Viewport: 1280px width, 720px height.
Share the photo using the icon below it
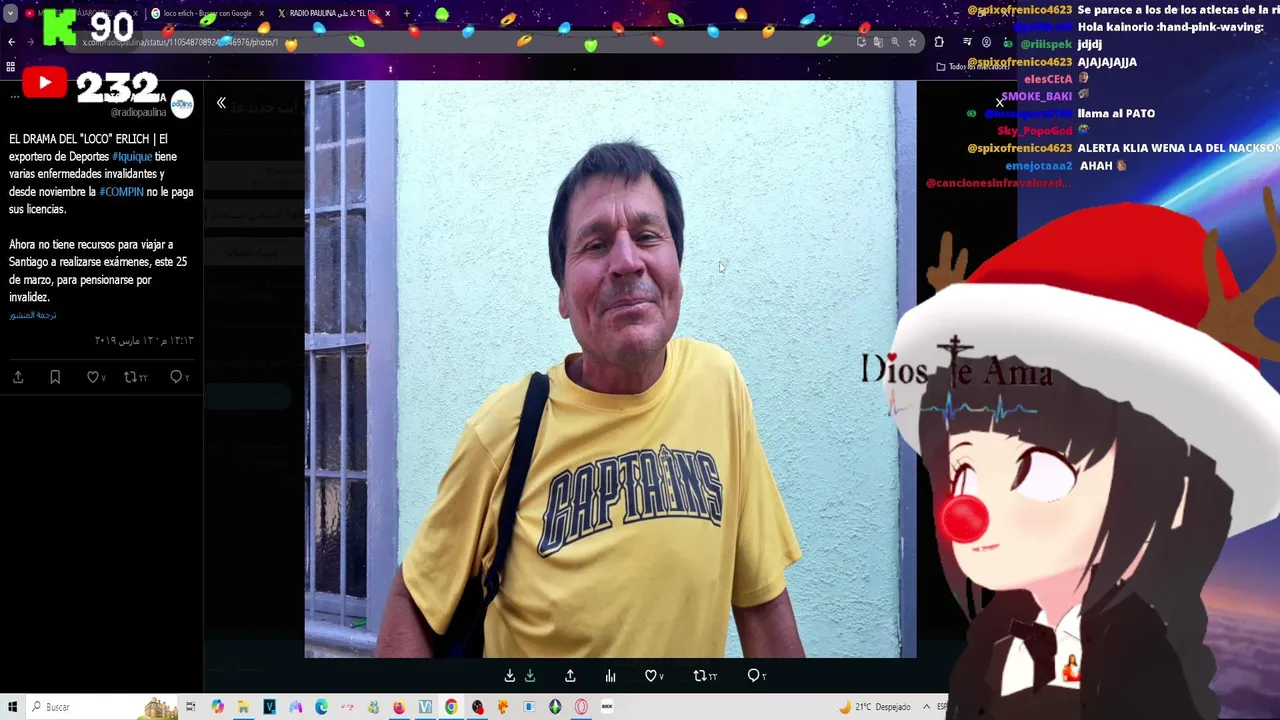pyautogui.click(x=570, y=676)
